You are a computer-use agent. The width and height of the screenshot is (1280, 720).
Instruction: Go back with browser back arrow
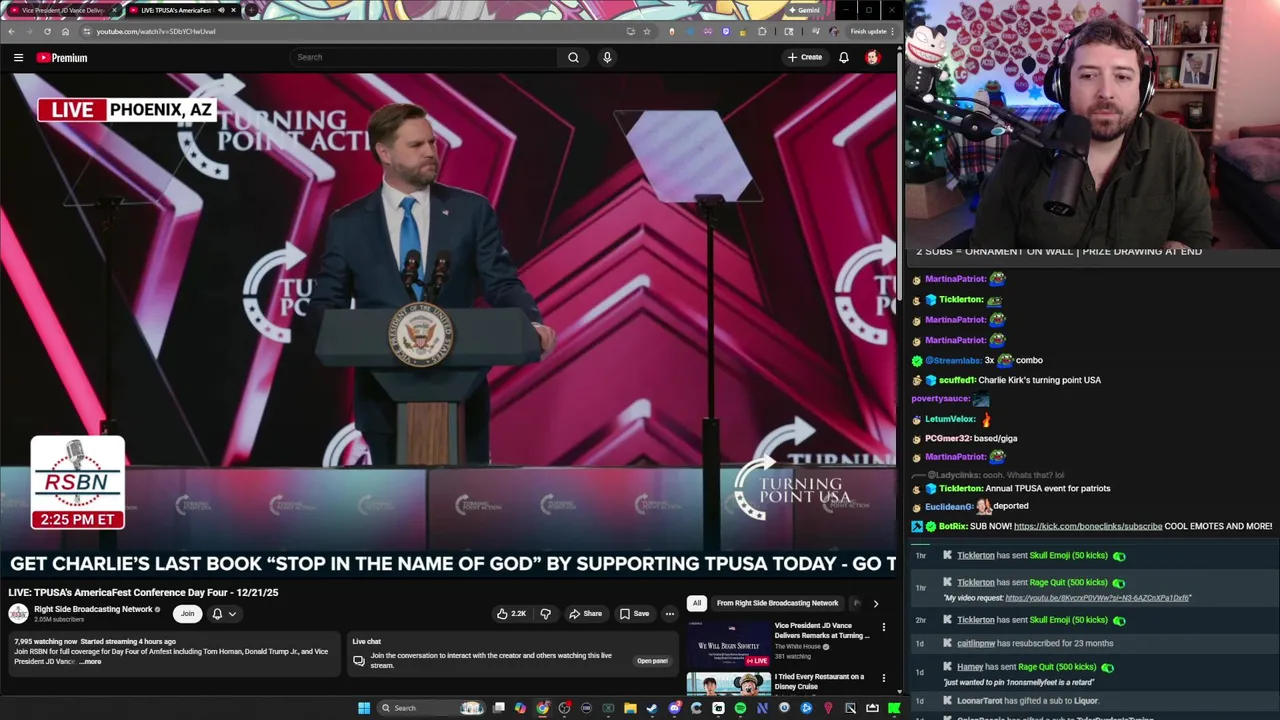[11, 31]
